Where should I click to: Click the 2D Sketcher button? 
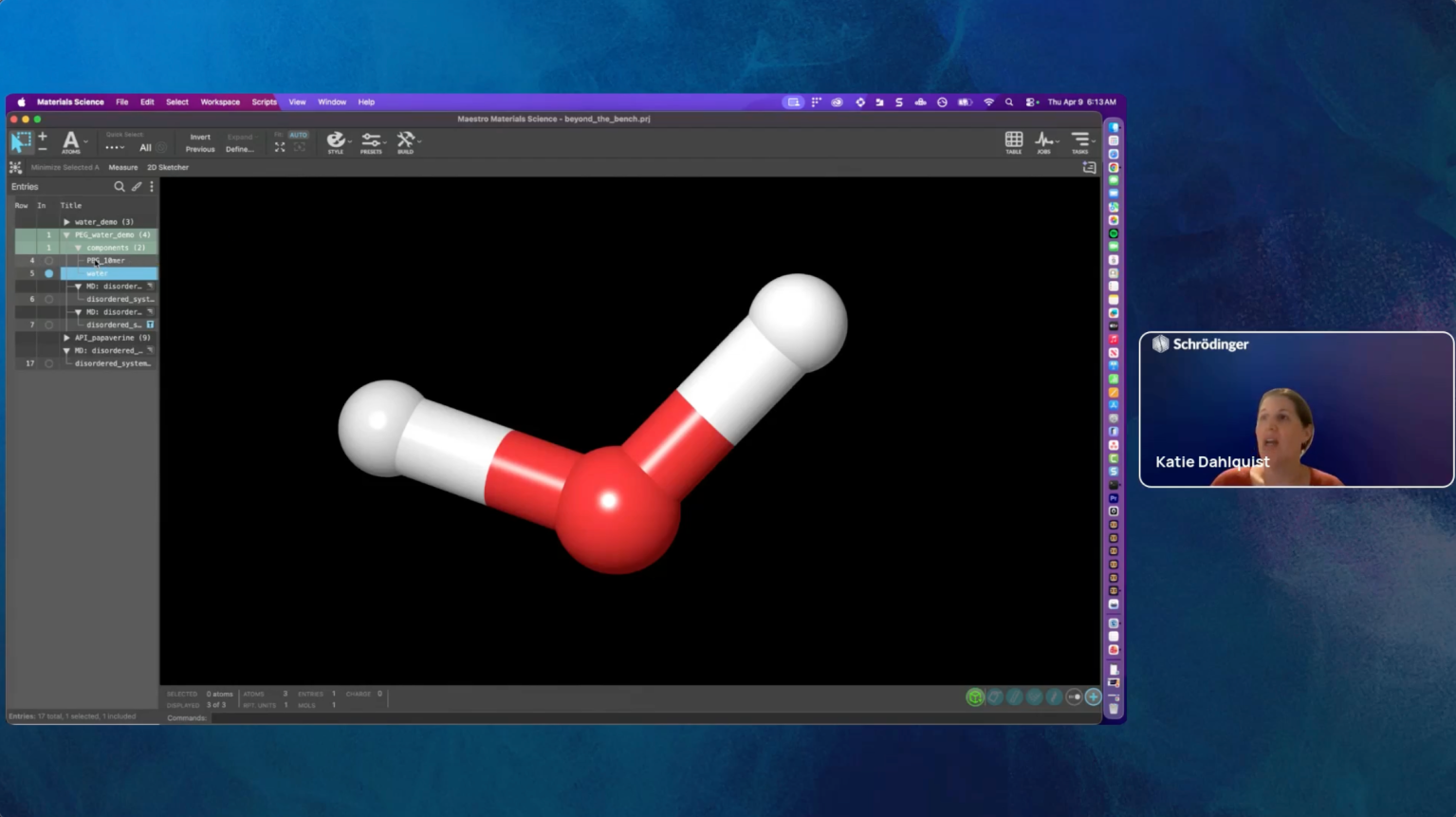168,167
